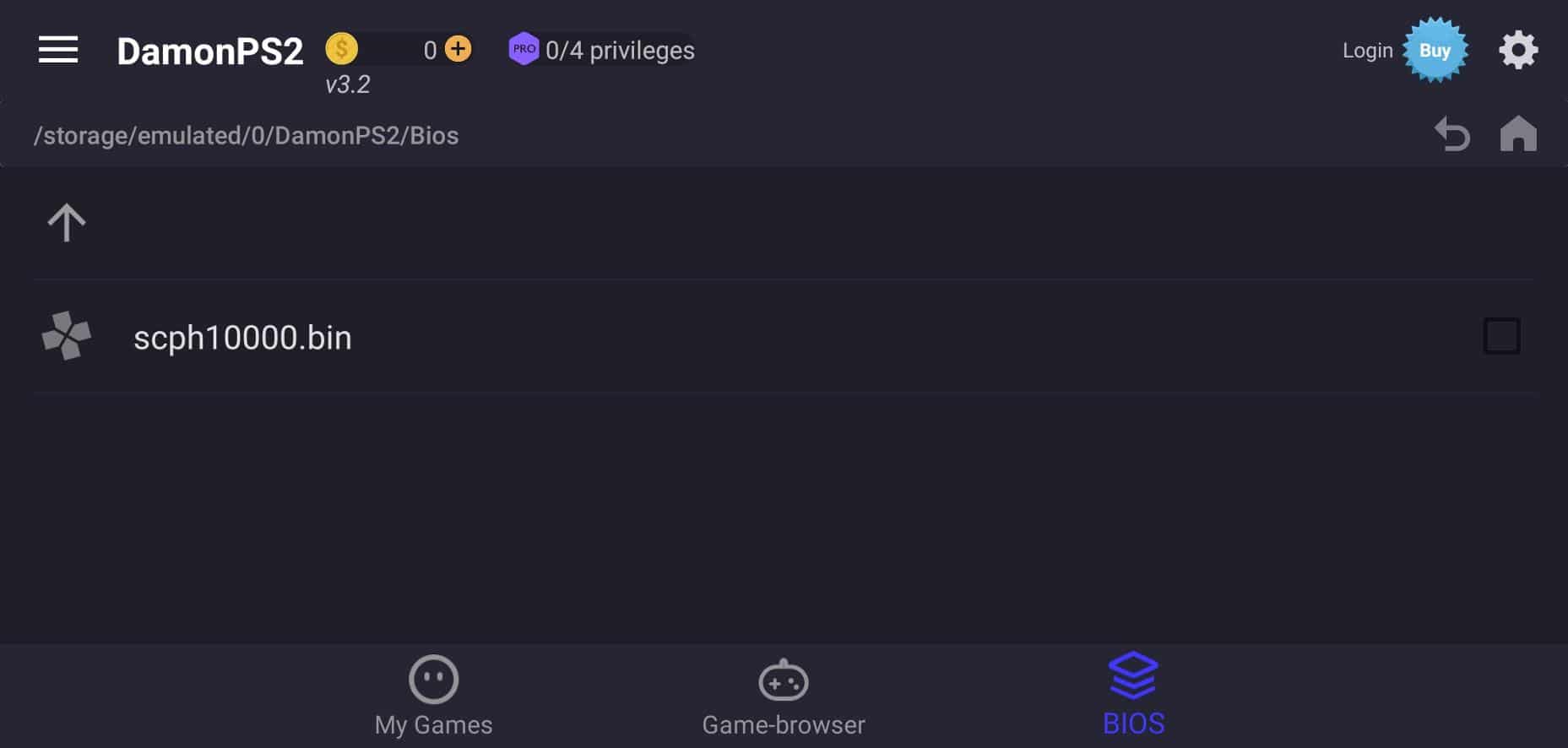Open the 0/4 privileges label

pos(620,51)
